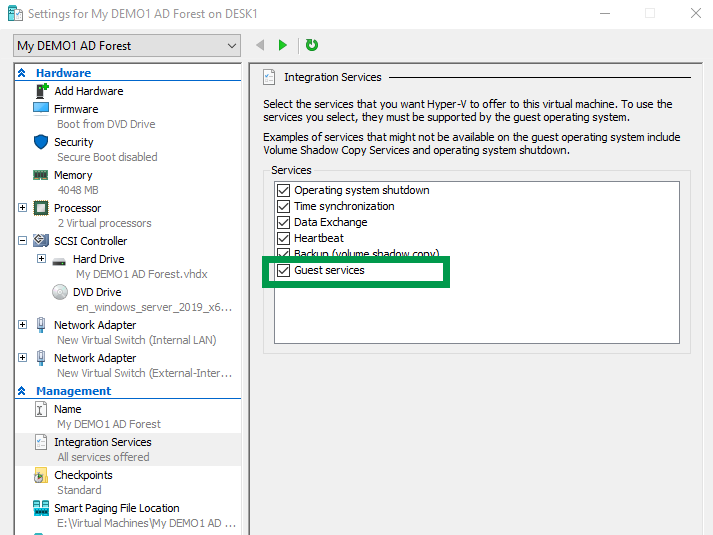Toggle the Time synchronization checkbox

(x=284, y=206)
